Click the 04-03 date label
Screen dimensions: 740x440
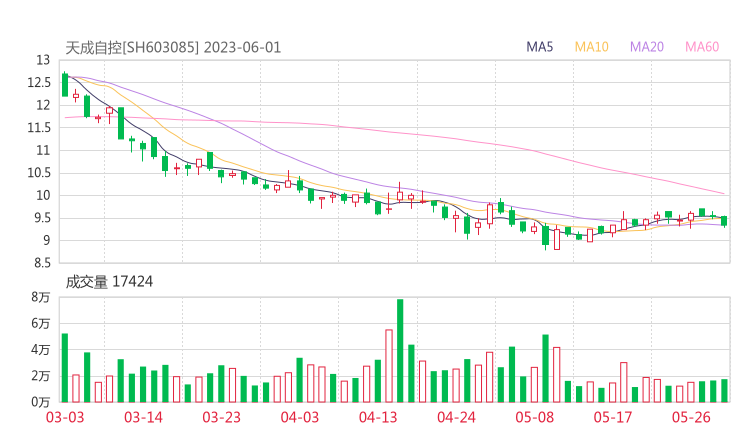click(x=300, y=417)
